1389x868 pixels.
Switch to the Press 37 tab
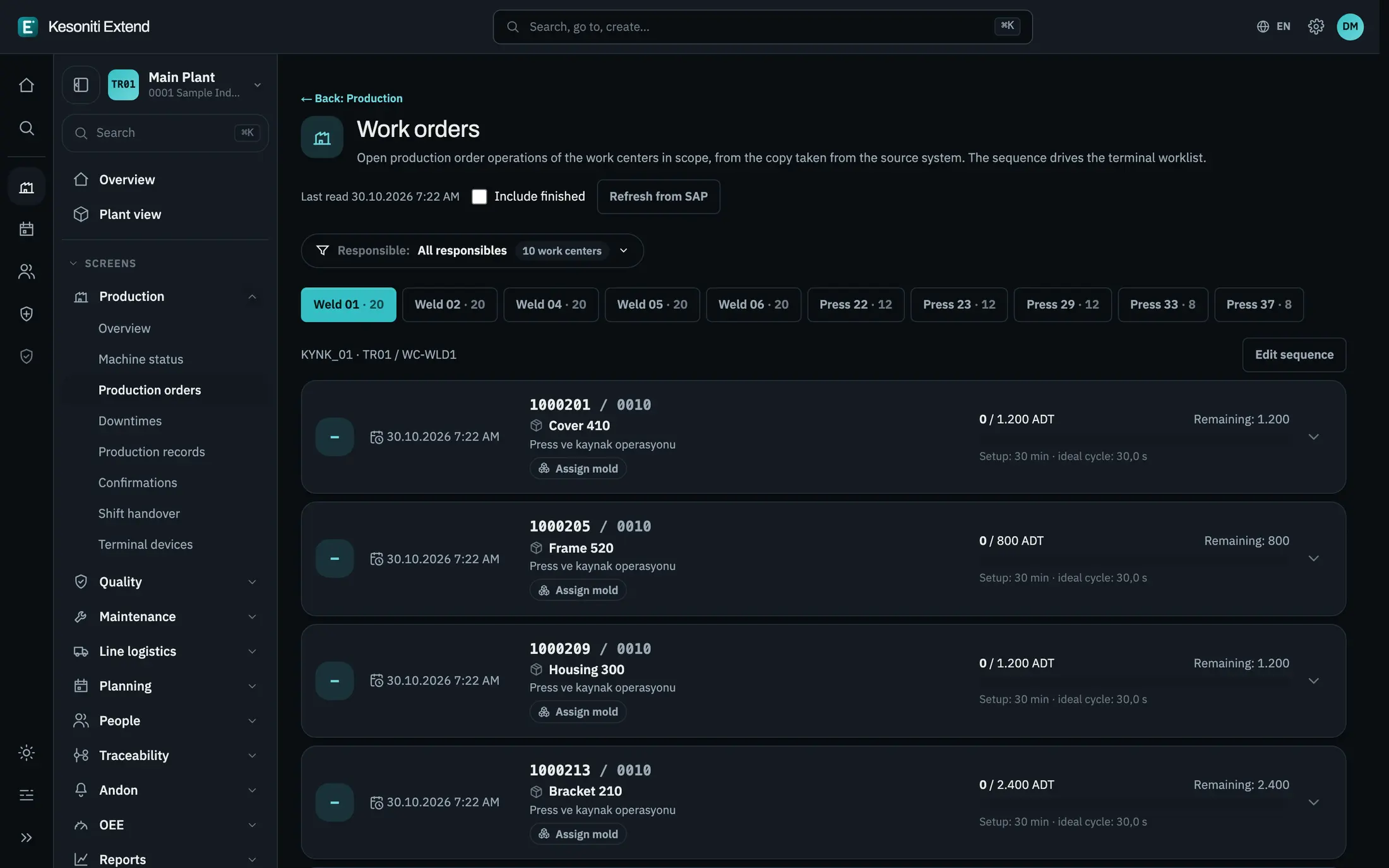tap(1258, 304)
